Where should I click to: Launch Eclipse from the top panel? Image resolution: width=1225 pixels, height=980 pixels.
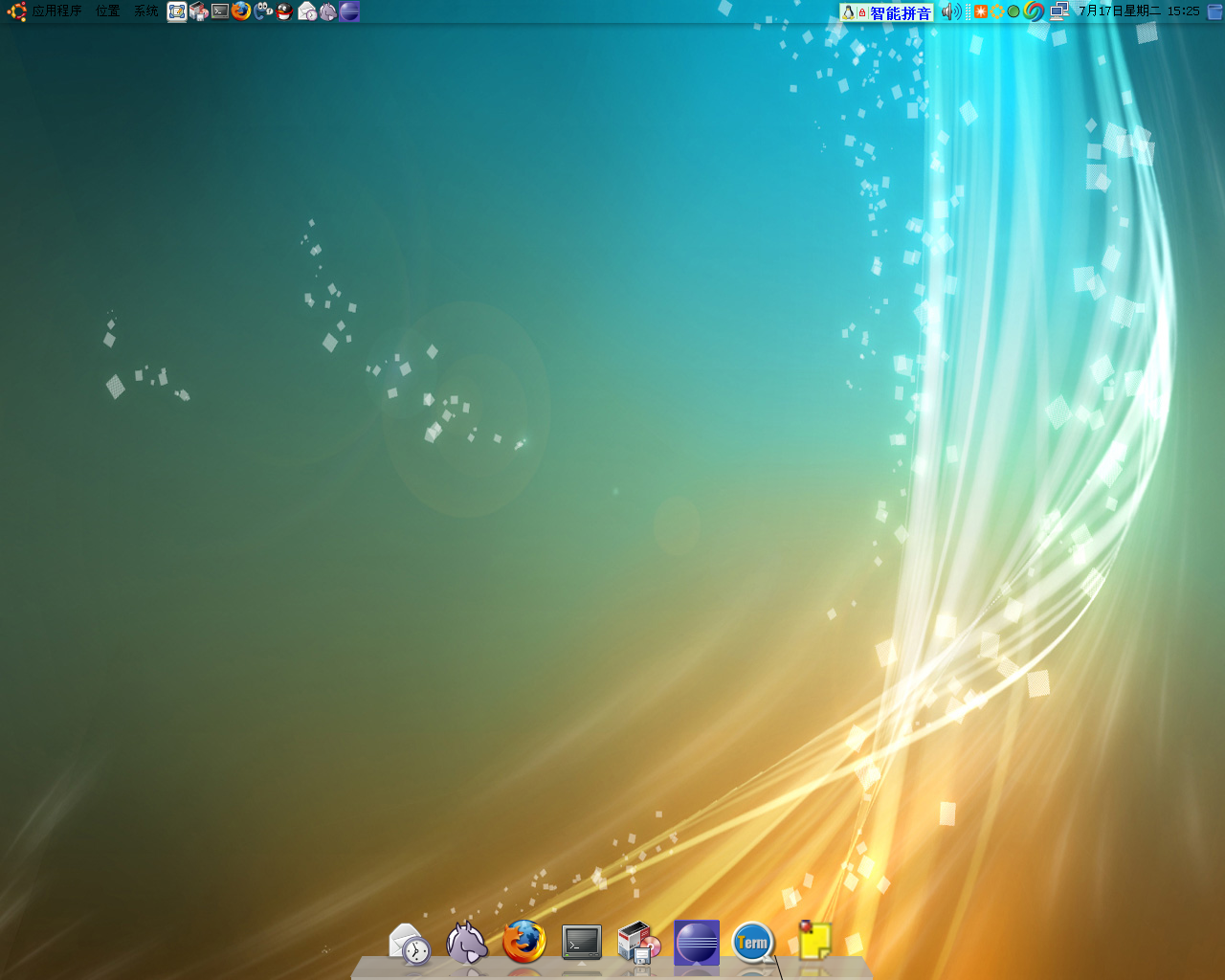[x=349, y=11]
